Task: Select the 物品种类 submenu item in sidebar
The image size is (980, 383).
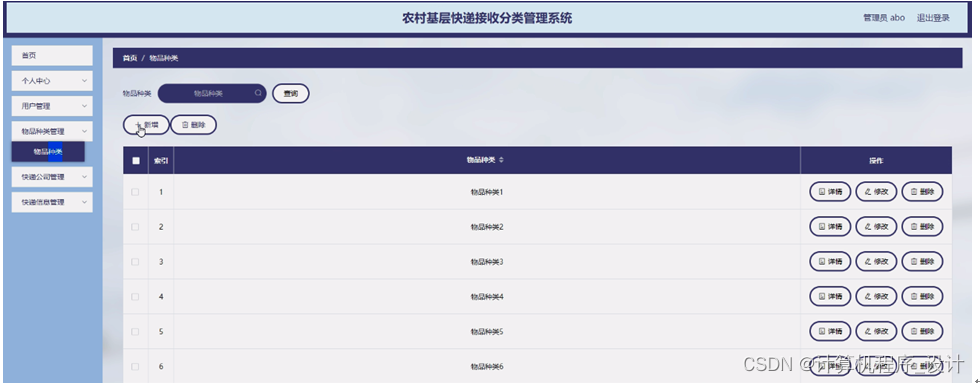Action: tap(48, 152)
